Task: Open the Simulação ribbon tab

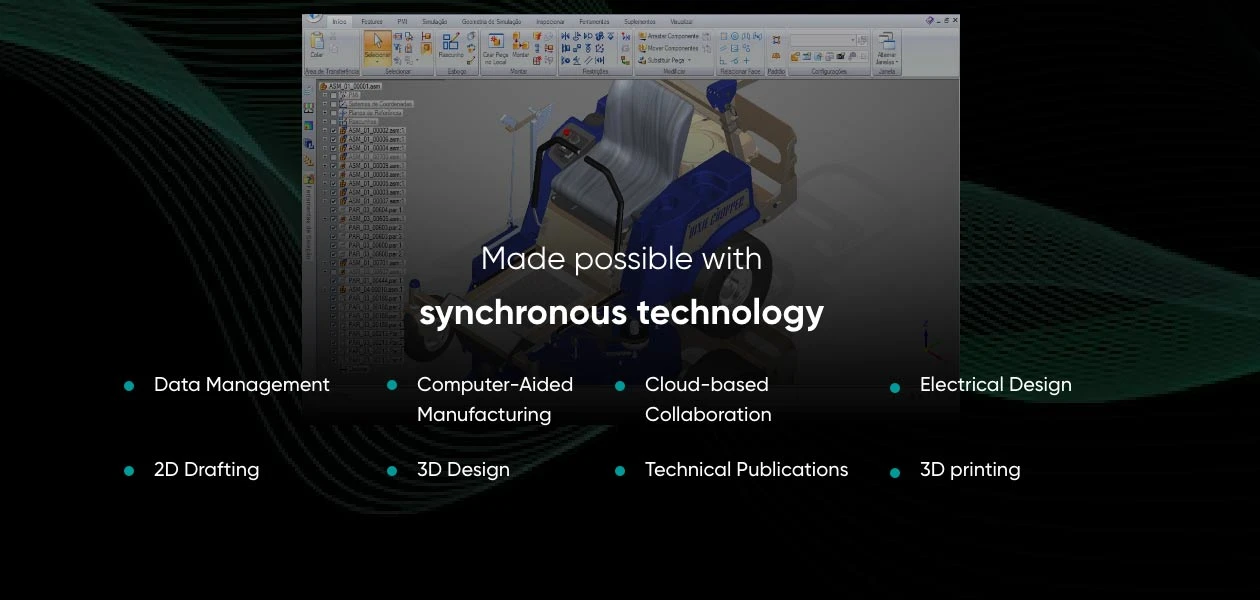Action: coord(433,22)
